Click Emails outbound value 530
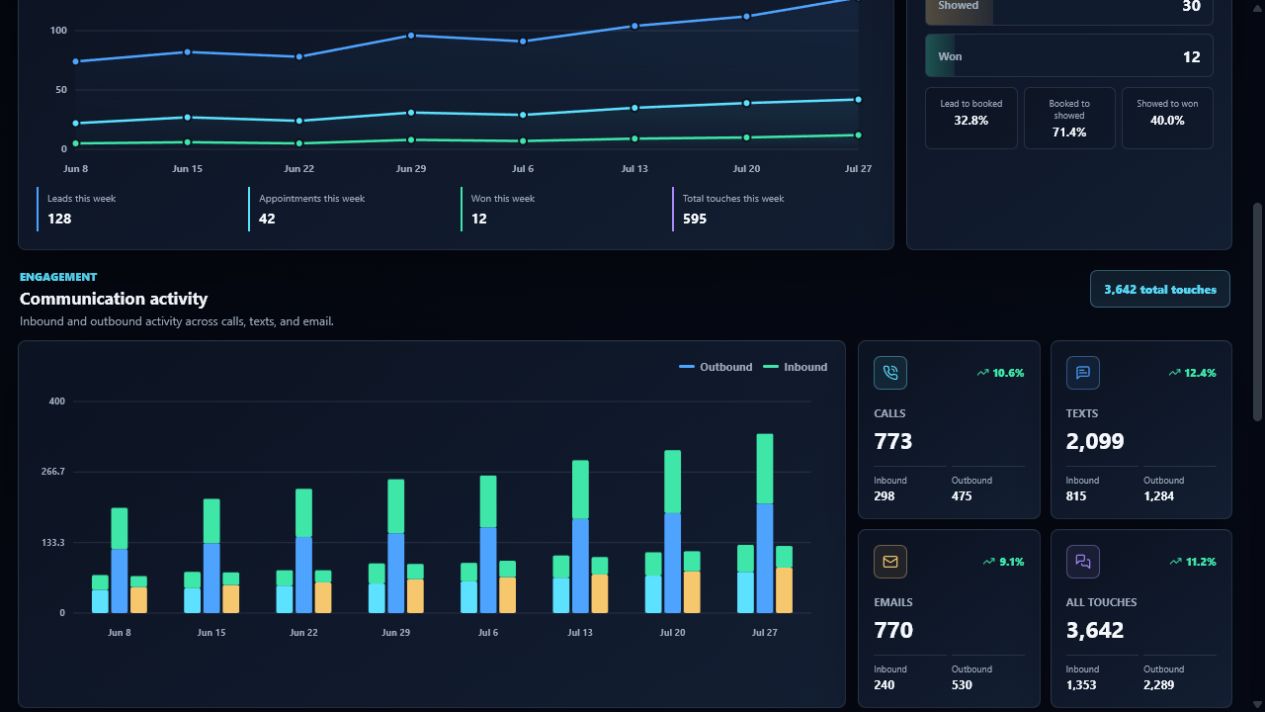1265x712 pixels. 961,685
